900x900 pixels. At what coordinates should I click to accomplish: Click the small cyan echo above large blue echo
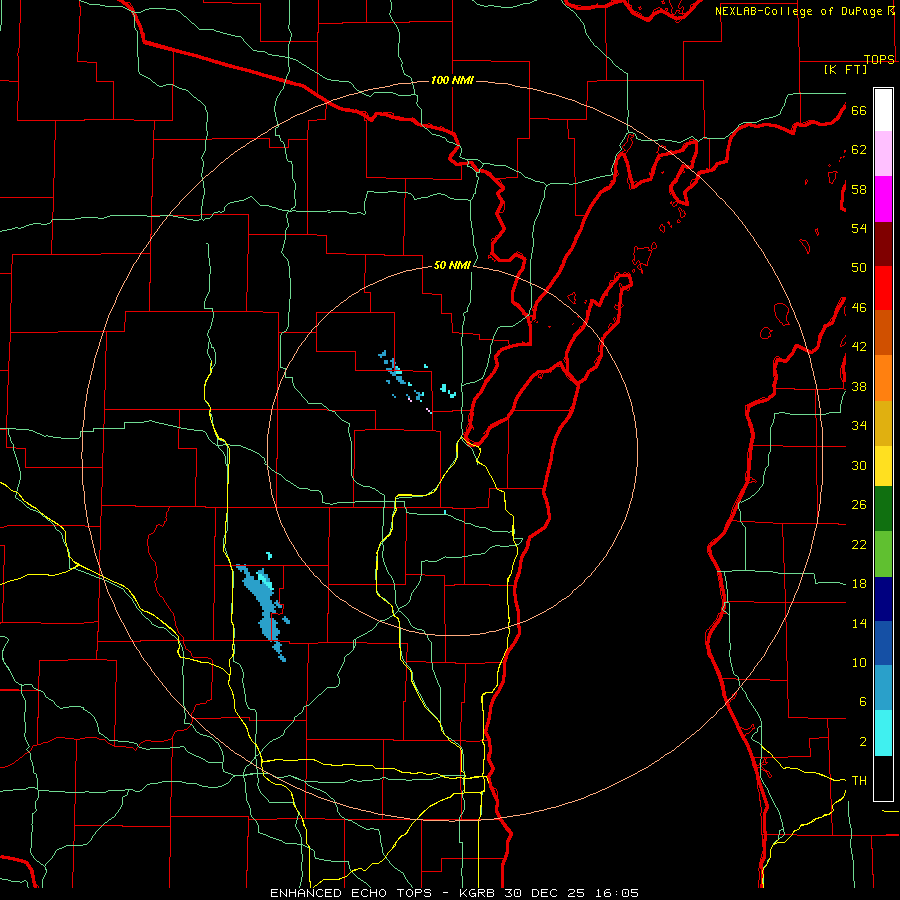pyautogui.click(x=269, y=556)
